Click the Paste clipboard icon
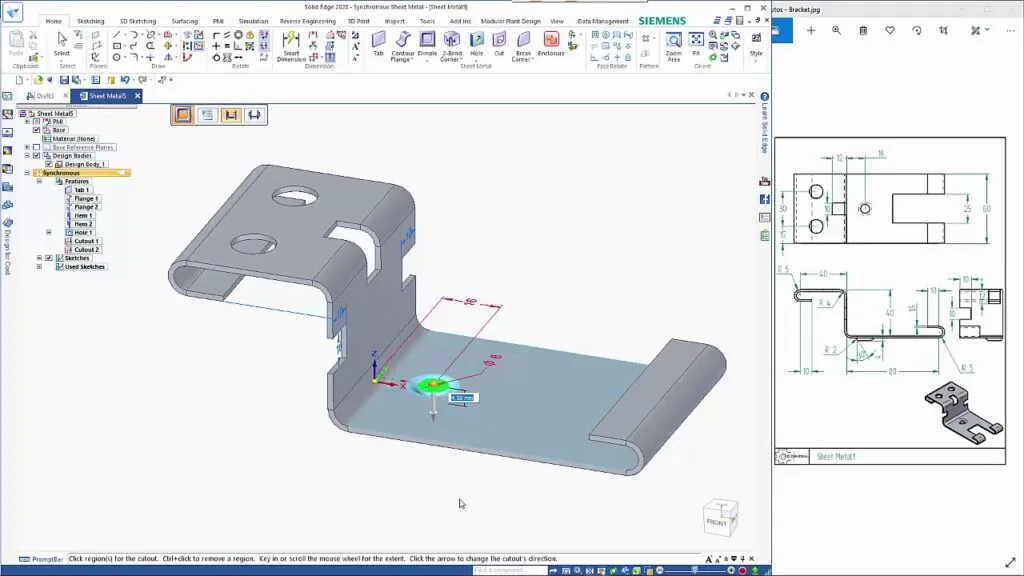 [16, 43]
